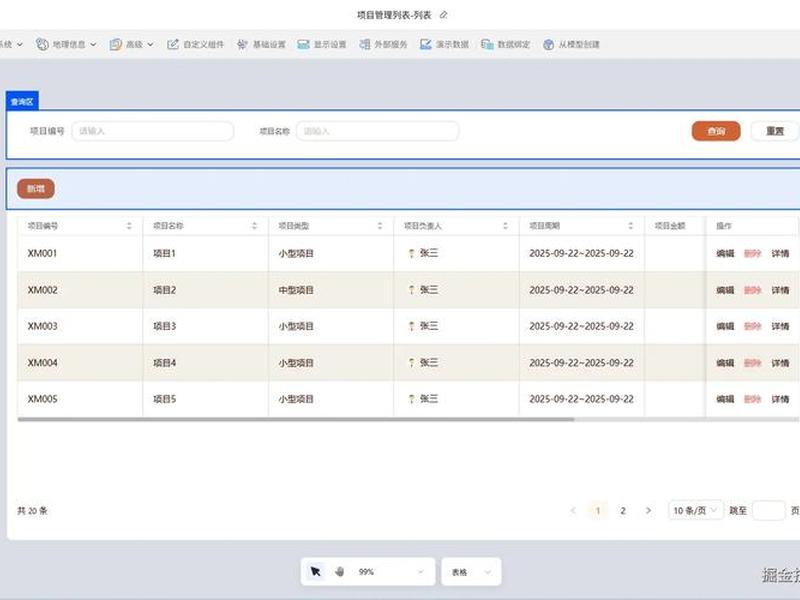Screen dimensions: 800x600
Task: Focus the 项目编号 input field
Action: (x=153, y=131)
